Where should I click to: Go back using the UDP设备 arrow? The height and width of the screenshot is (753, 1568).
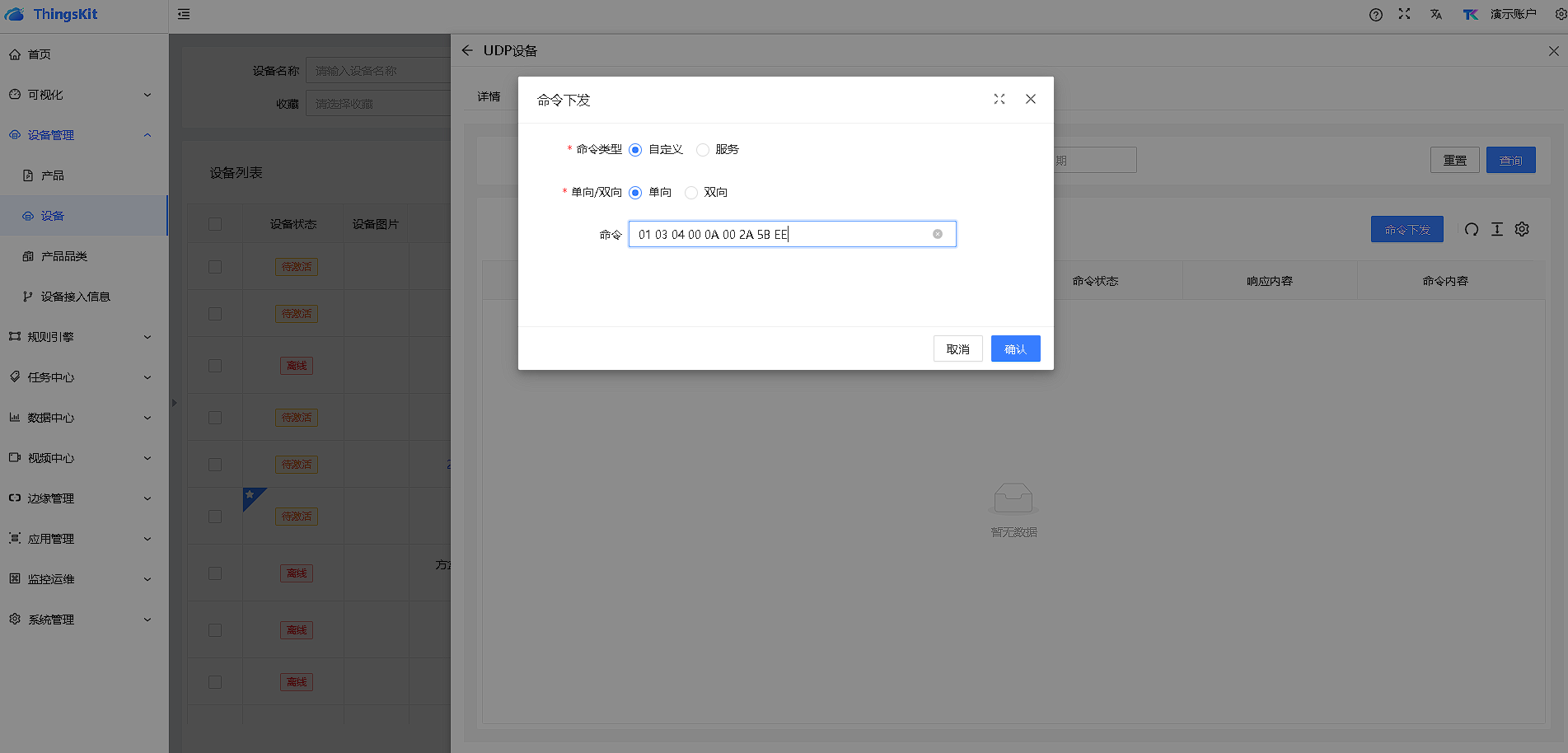pyautogui.click(x=467, y=50)
